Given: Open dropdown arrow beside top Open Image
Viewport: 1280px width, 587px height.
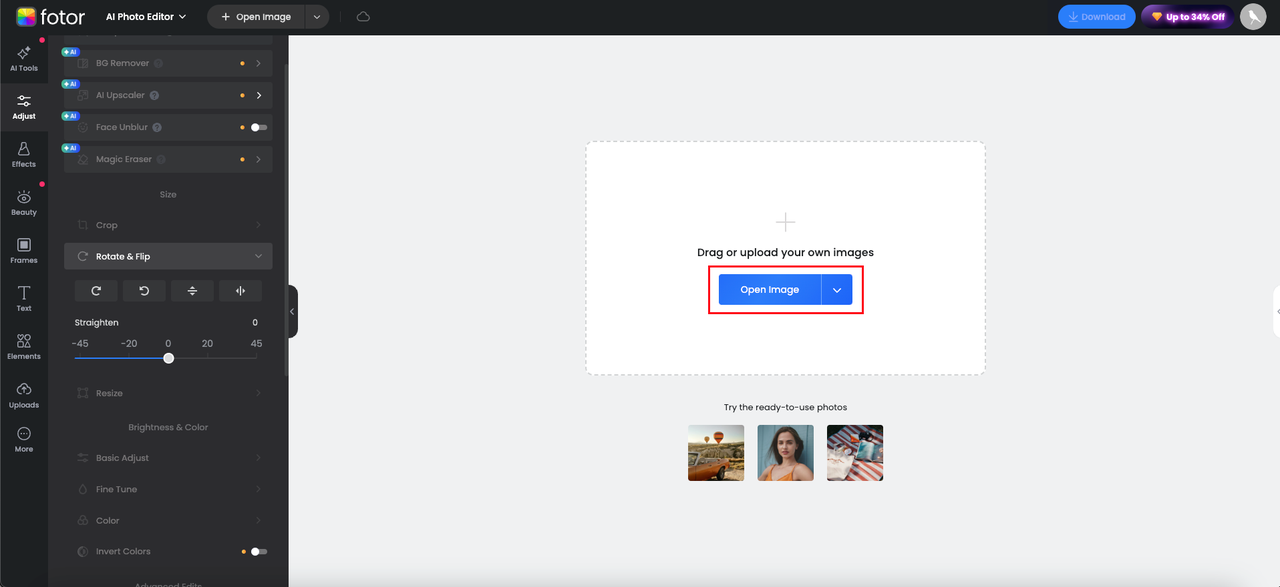Looking at the screenshot, I should coord(317,17).
